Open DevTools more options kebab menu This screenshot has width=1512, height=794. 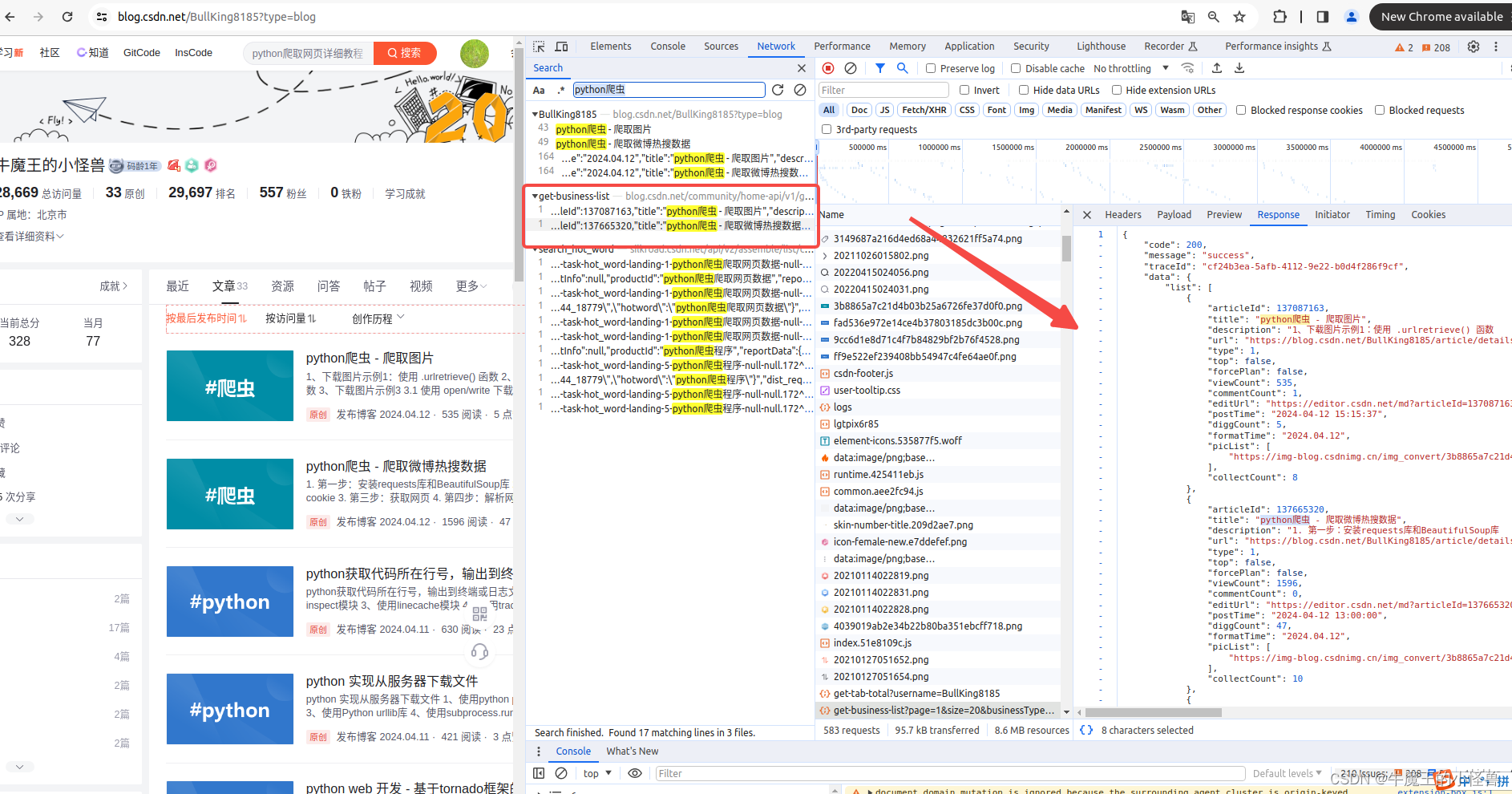[x=1496, y=47]
